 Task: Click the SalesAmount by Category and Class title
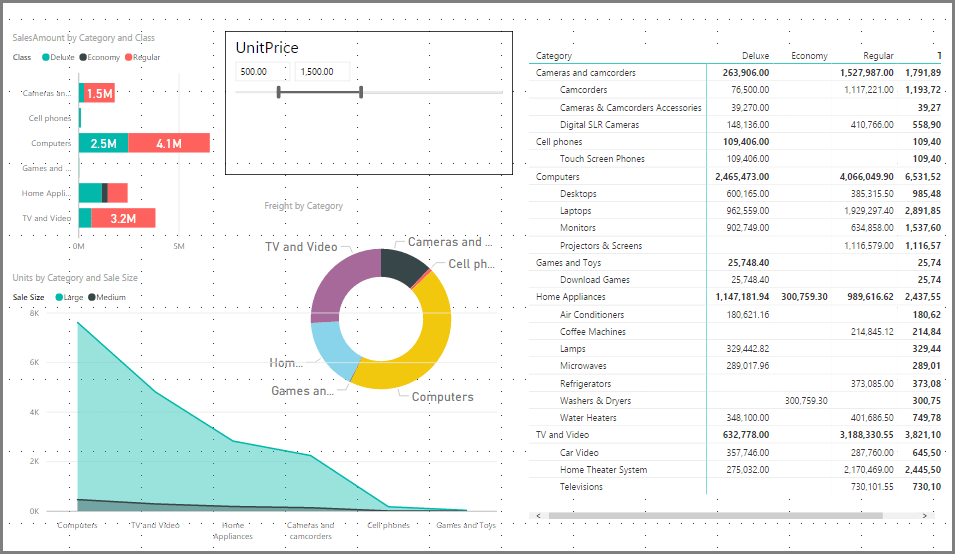pyautogui.click(x=83, y=38)
